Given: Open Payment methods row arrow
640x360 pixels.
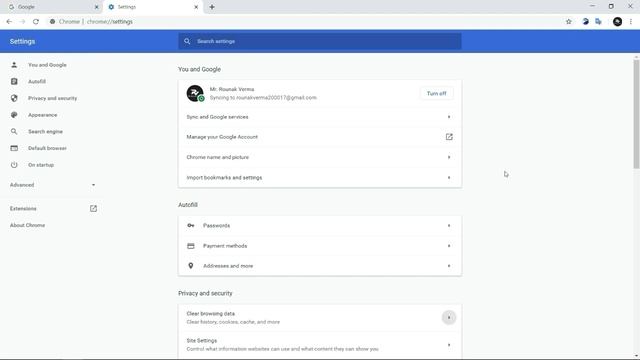Looking at the screenshot, I should coord(449,246).
